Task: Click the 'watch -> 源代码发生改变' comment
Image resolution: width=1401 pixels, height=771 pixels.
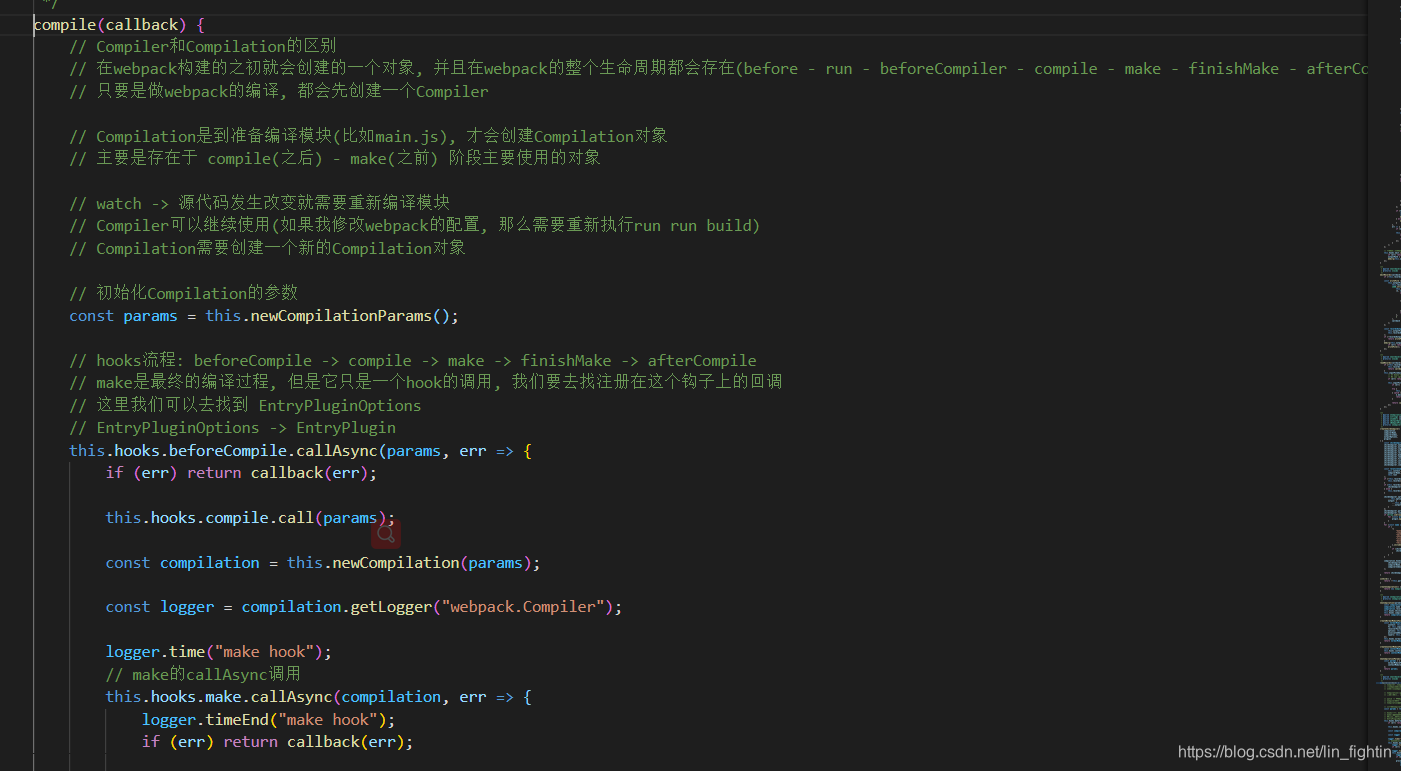Action: pyautogui.click(x=260, y=203)
